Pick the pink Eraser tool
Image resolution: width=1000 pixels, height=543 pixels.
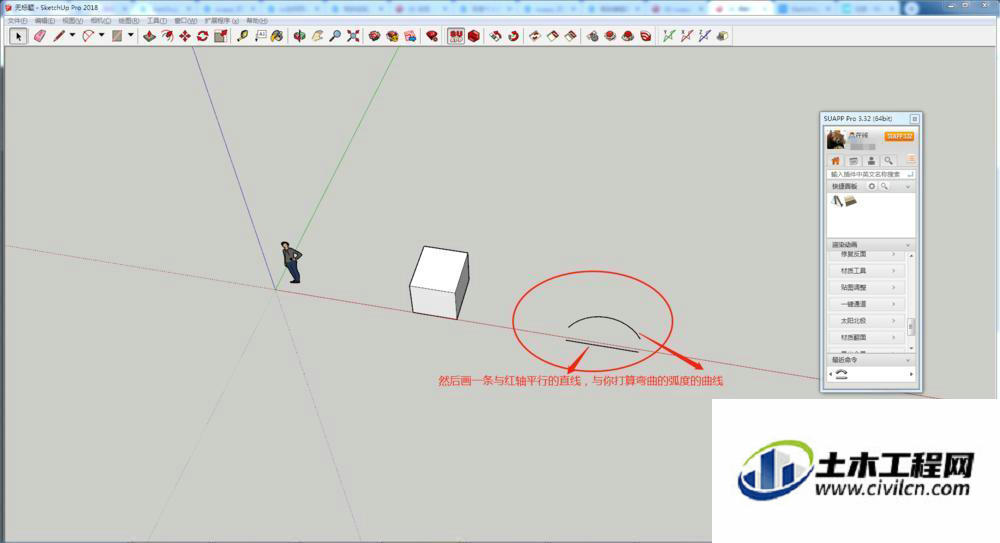pos(40,36)
